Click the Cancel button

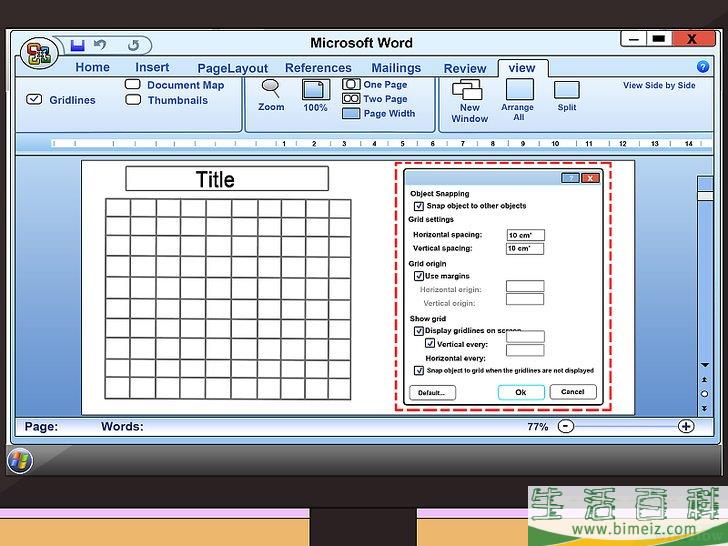[573, 391]
